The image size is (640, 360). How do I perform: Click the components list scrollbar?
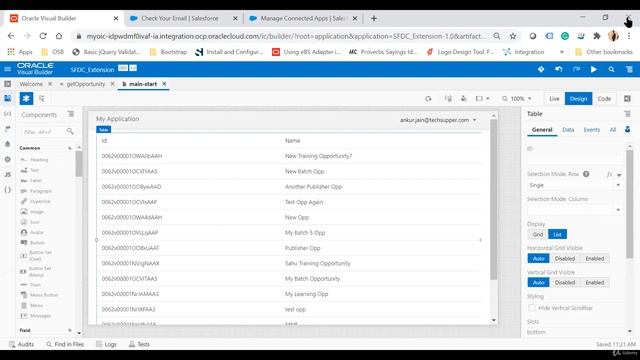[x=79, y=164]
